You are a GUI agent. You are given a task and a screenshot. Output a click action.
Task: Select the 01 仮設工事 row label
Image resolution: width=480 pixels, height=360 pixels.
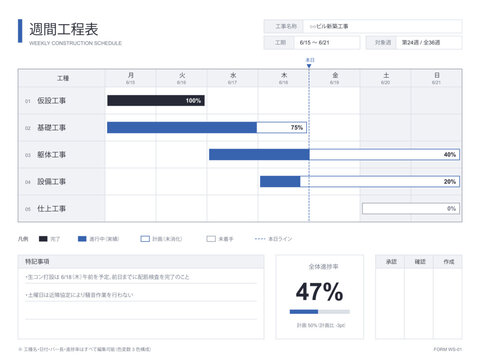(45, 101)
